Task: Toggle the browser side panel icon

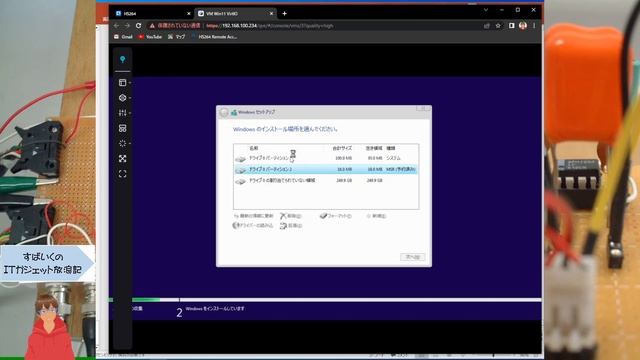Action: point(511,25)
